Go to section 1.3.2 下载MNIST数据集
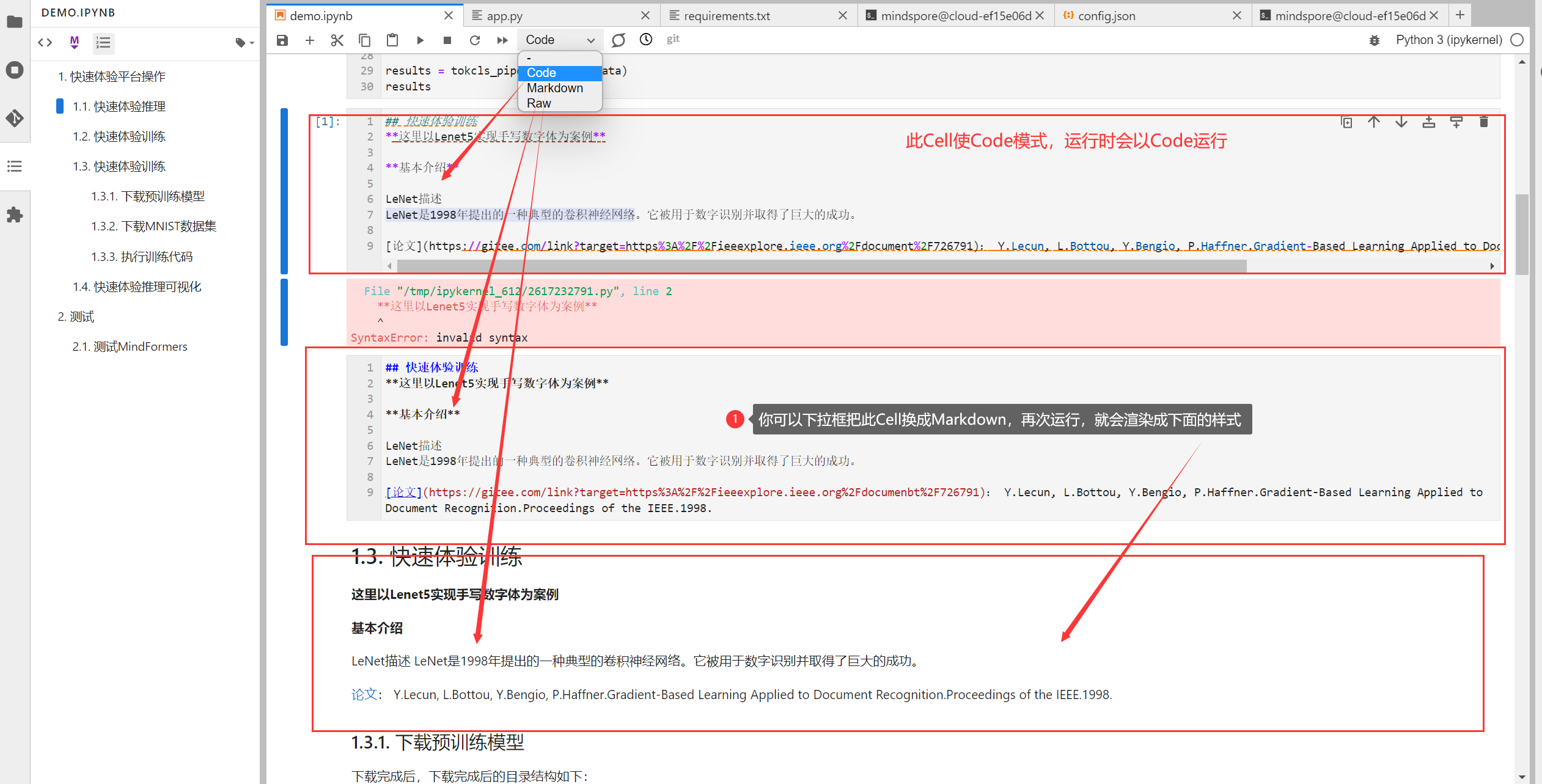This screenshot has height=784, width=1542. pyautogui.click(x=153, y=226)
